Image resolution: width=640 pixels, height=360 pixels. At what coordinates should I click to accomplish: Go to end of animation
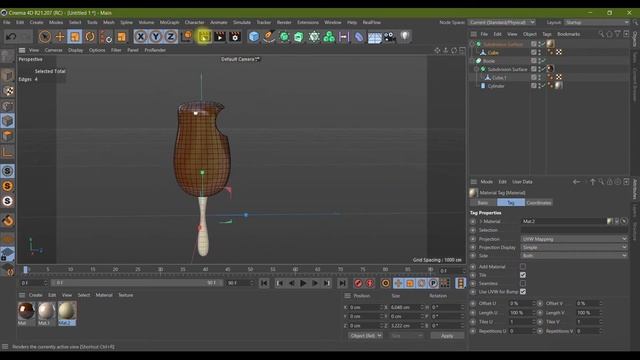342,283
